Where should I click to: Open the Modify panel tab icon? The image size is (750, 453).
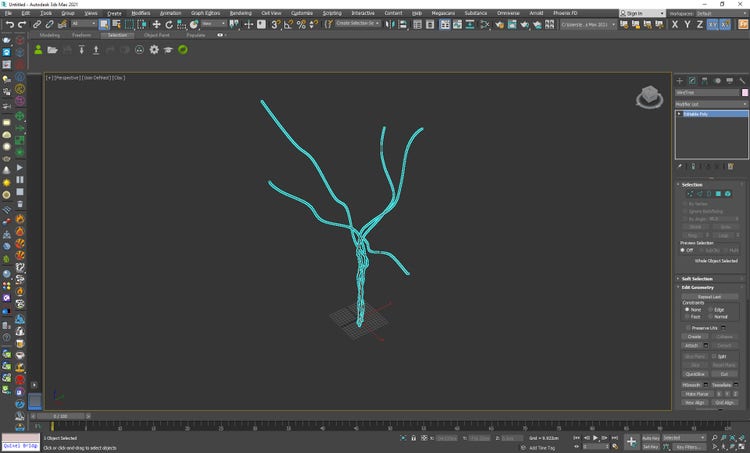692,80
